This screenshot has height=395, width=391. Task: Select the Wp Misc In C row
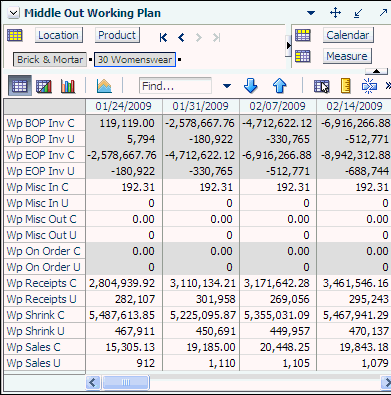click(x=45, y=187)
